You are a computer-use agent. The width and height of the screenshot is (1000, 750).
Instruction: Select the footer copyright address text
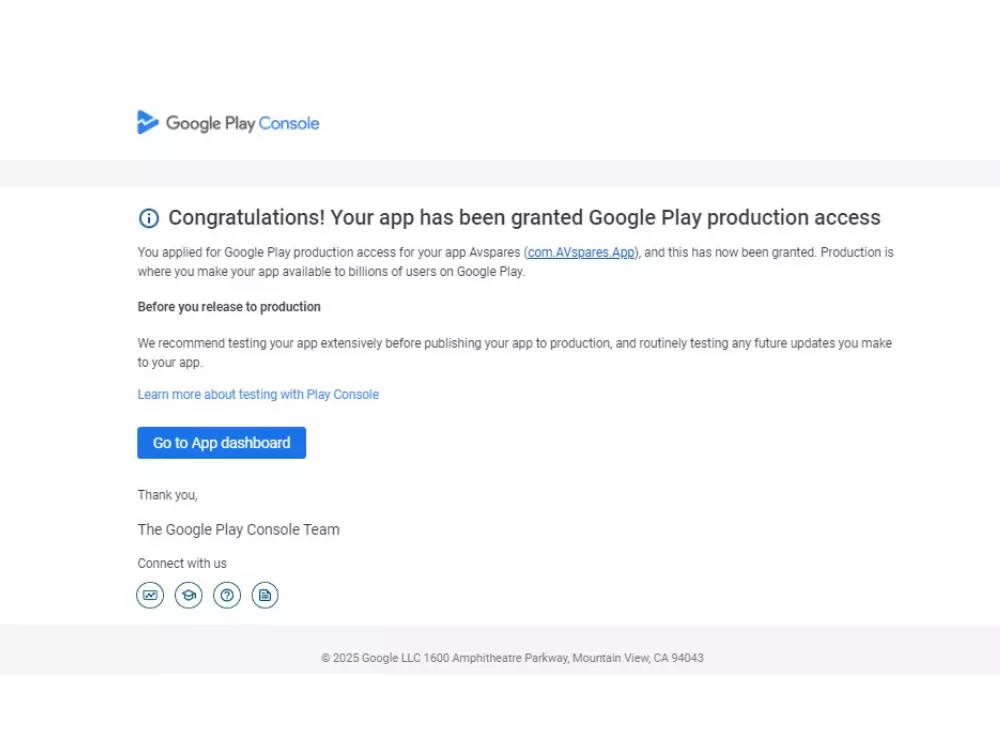(x=512, y=658)
